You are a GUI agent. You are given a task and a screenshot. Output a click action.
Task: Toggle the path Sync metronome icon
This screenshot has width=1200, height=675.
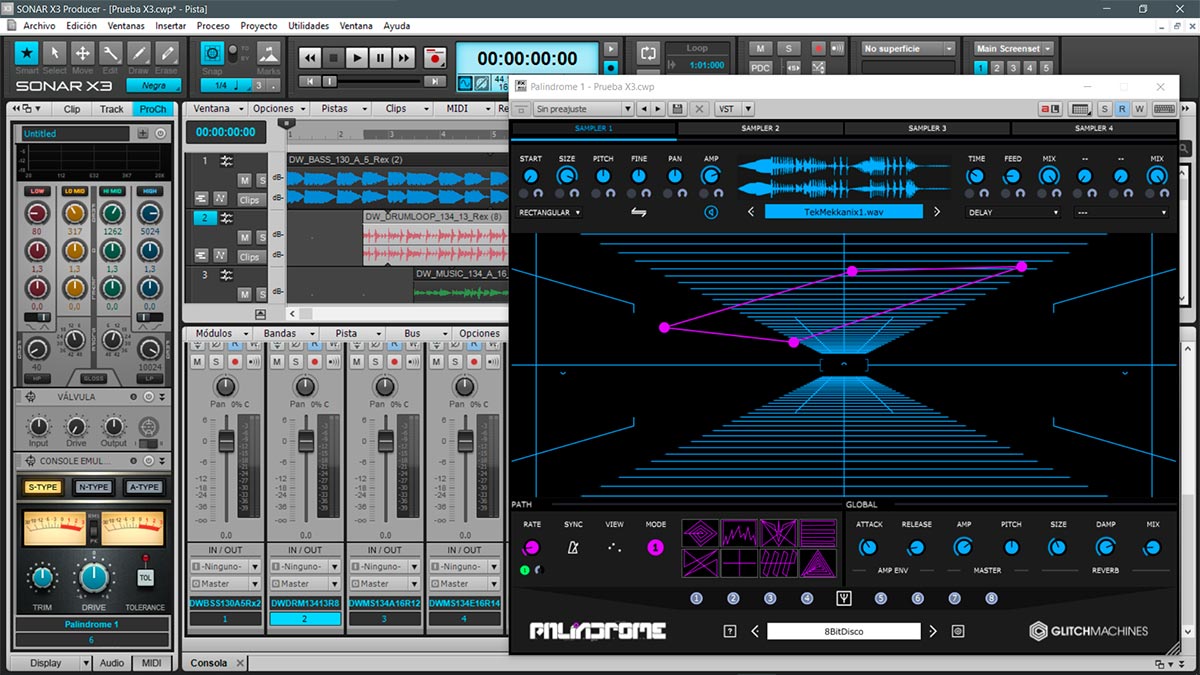tap(573, 547)
